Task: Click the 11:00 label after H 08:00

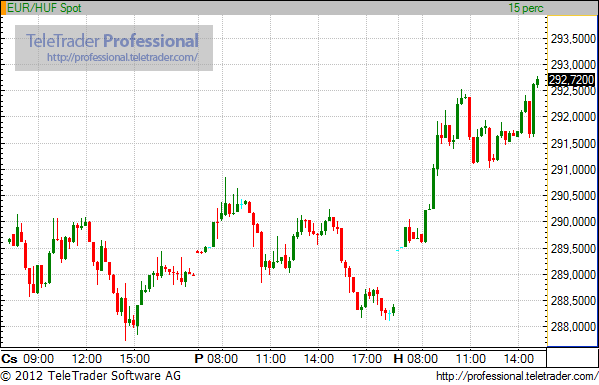Action: click(470, 359)
